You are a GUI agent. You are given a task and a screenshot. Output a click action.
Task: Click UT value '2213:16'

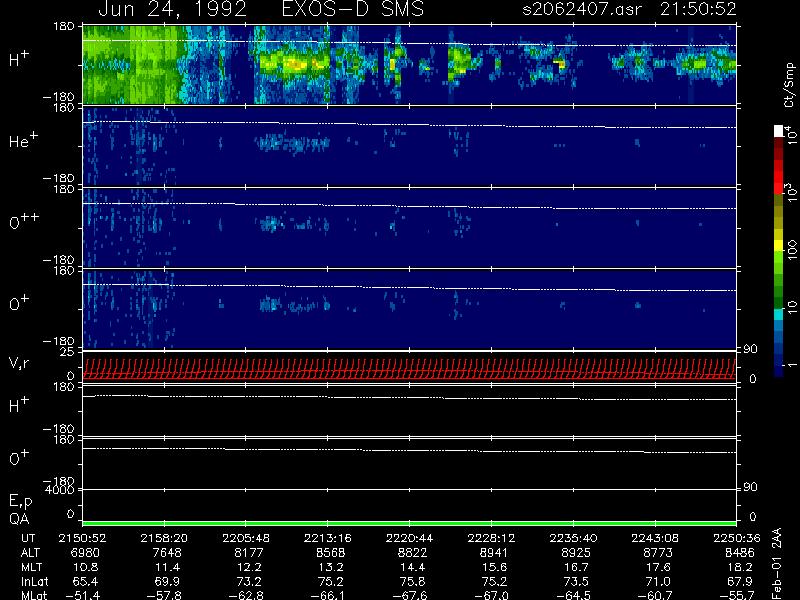328,538
